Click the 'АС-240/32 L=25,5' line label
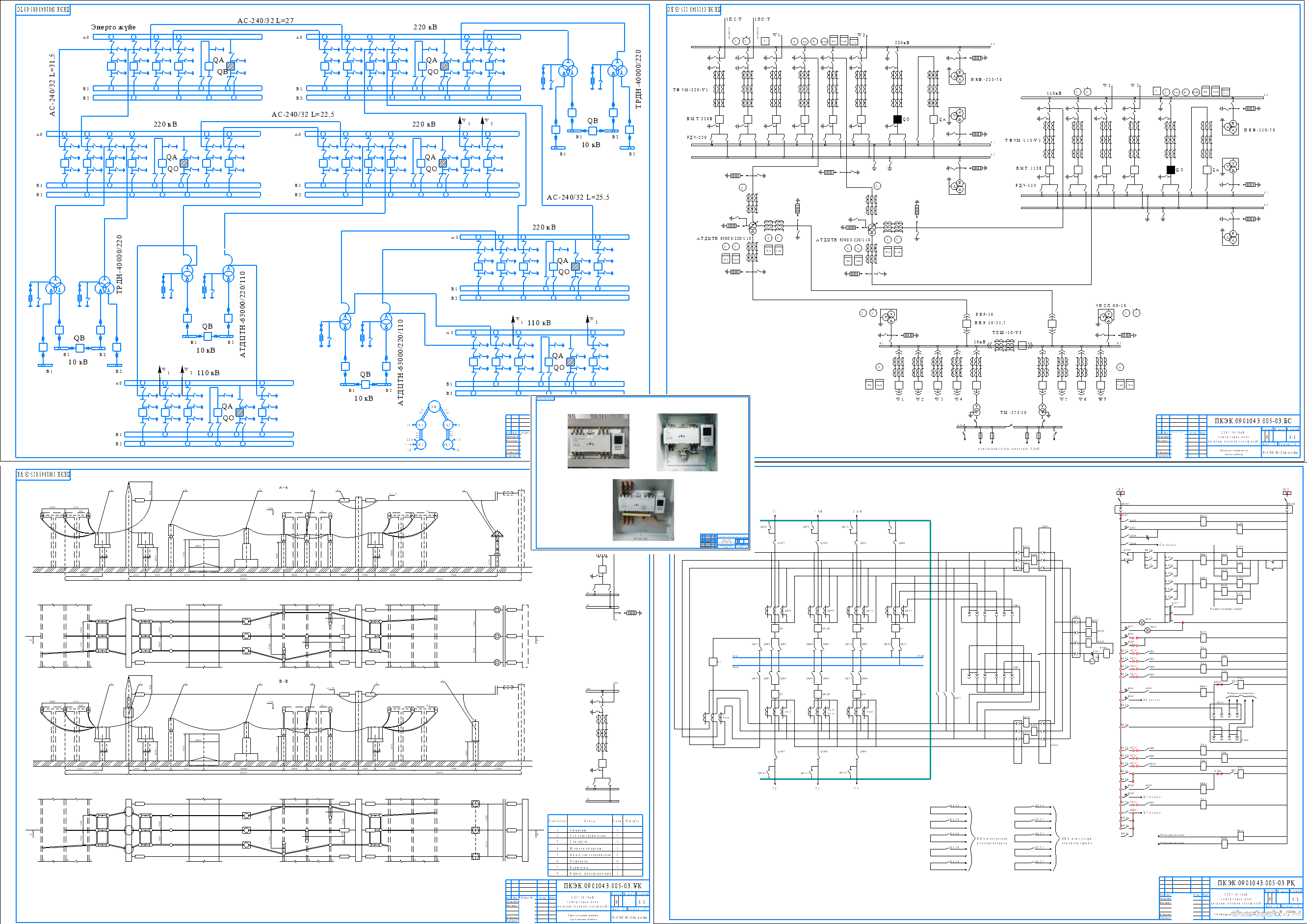Image resolution: width=1307 pixels, height=924 pixels. (x=577, y=198)
